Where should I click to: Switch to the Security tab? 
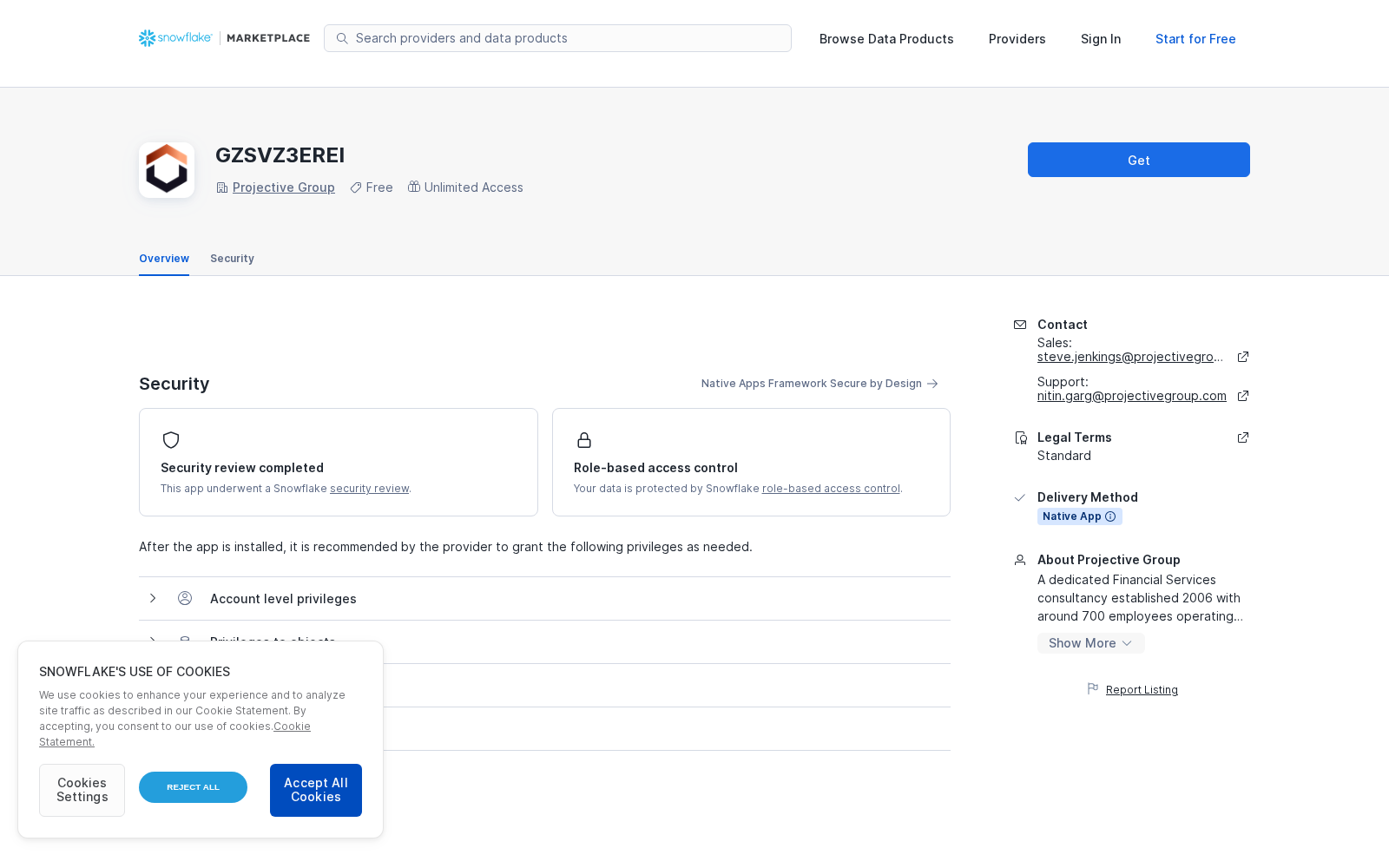[232, 259]
